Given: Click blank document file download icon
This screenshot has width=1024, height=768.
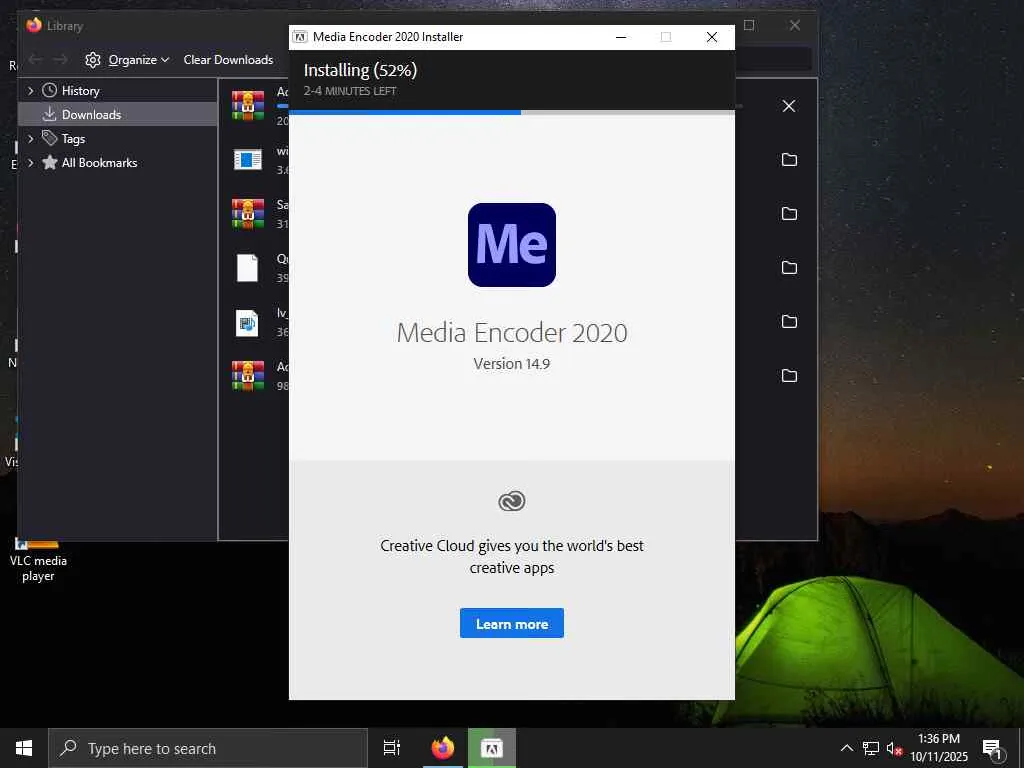Looking at the screenshot, I should pyautogui.click(x=248, y=268).
